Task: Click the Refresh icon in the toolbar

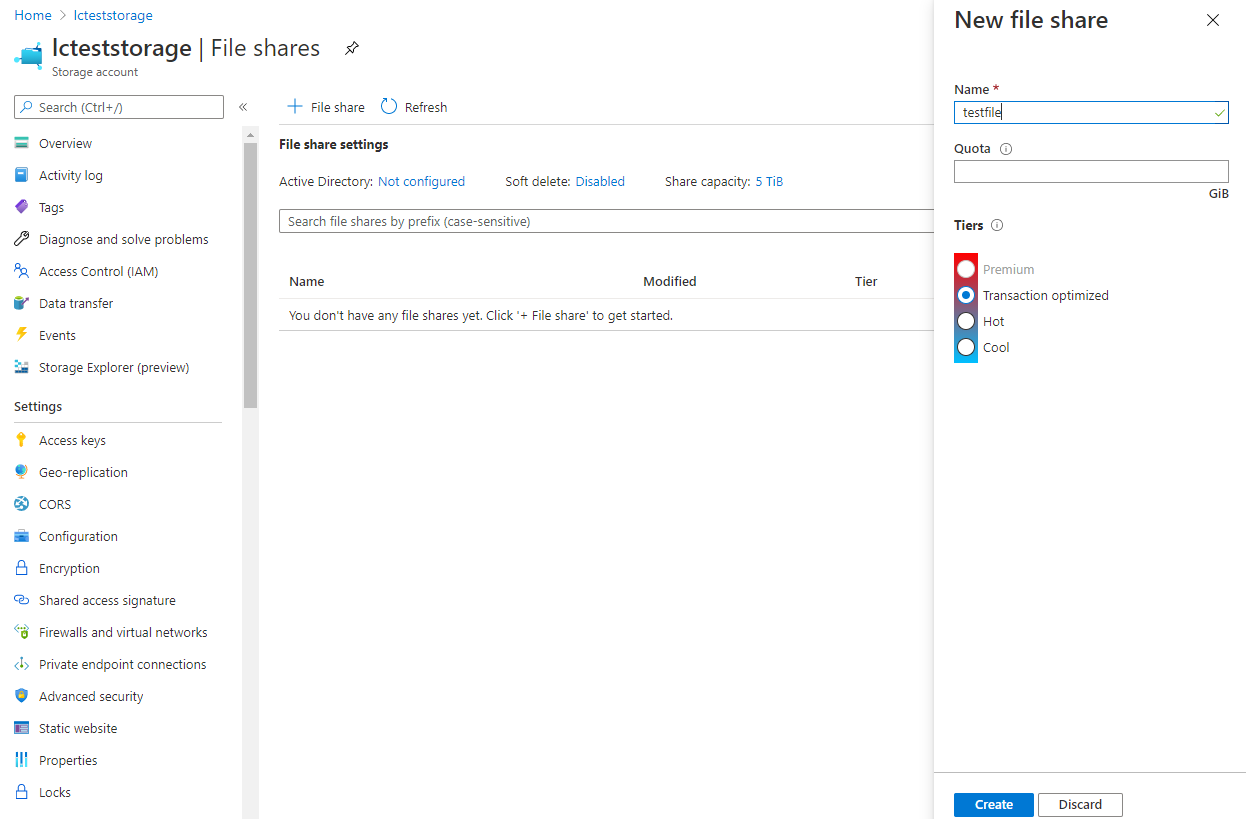Action: (389, 107)
